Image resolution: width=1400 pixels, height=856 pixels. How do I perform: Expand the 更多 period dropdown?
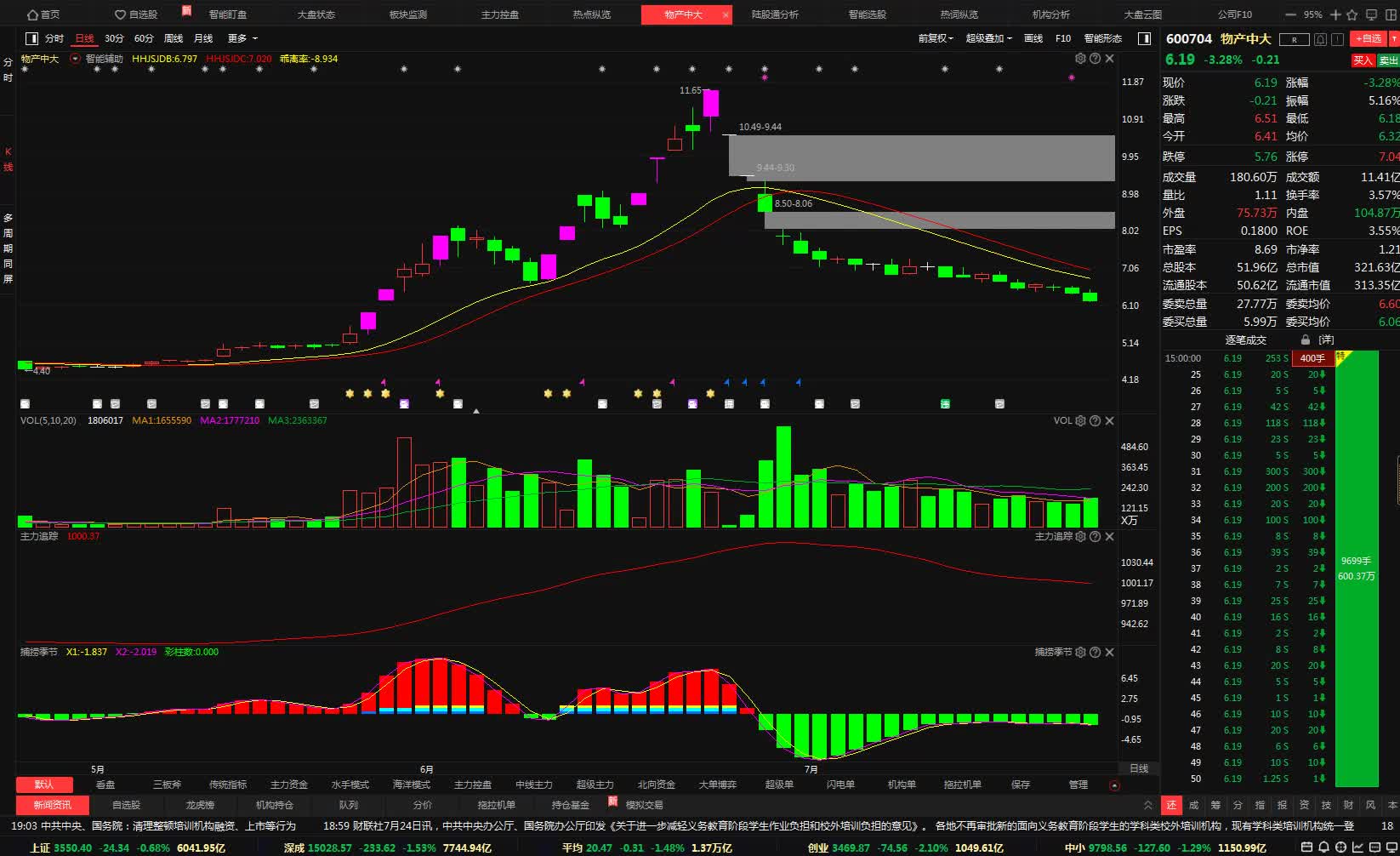(x=242, y=38)
